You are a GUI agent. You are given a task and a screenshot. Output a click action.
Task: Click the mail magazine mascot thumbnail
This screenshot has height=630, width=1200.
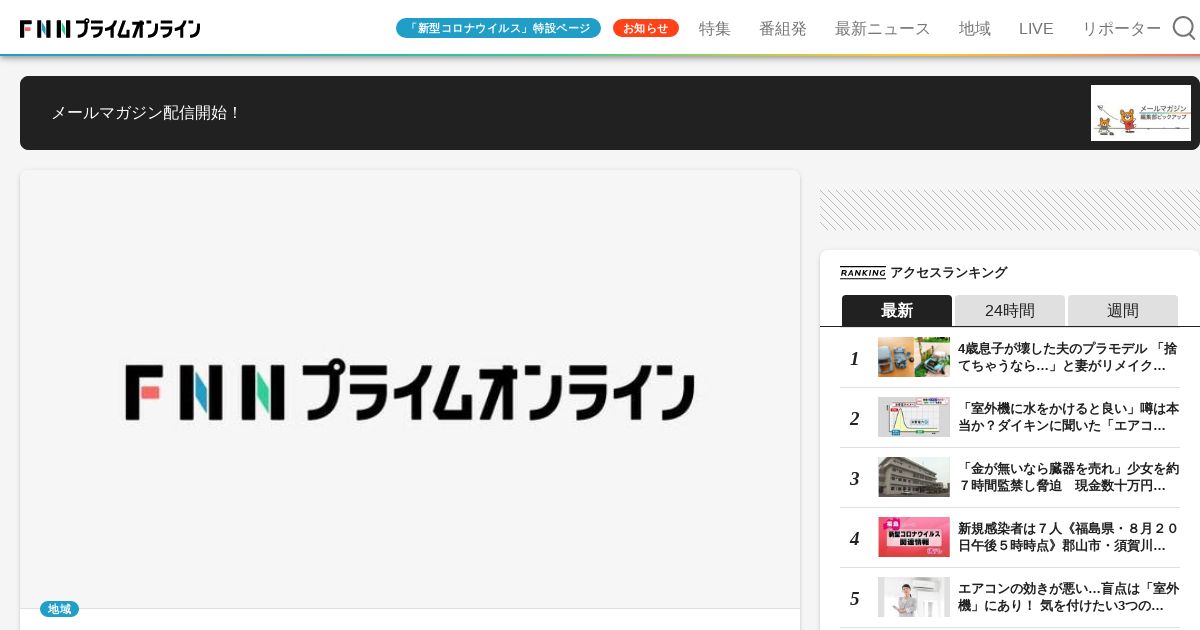click(1141, 113)
